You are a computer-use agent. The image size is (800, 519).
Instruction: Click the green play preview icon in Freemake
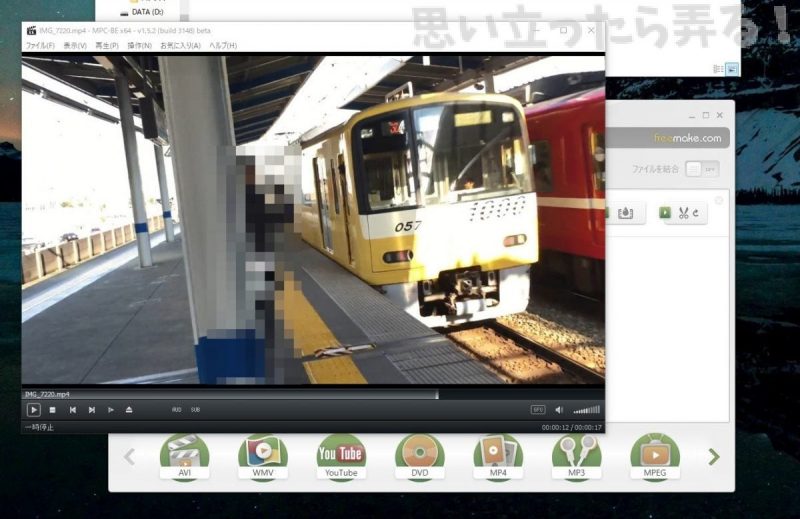coord(665,212)
